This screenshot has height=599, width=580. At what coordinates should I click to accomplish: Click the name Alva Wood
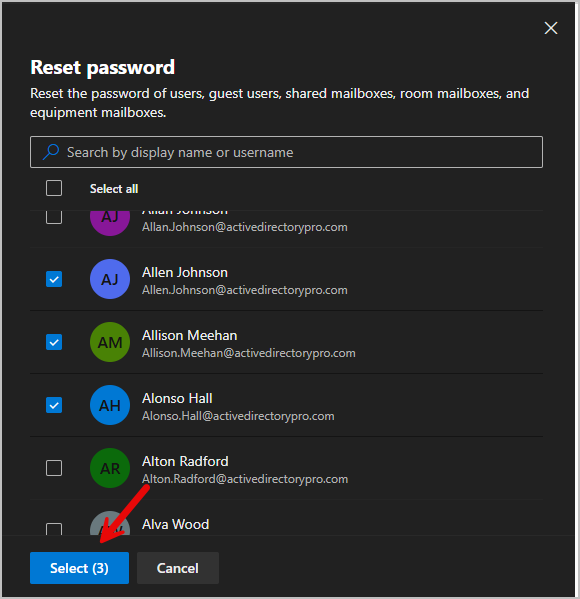[x=176, y=525]
